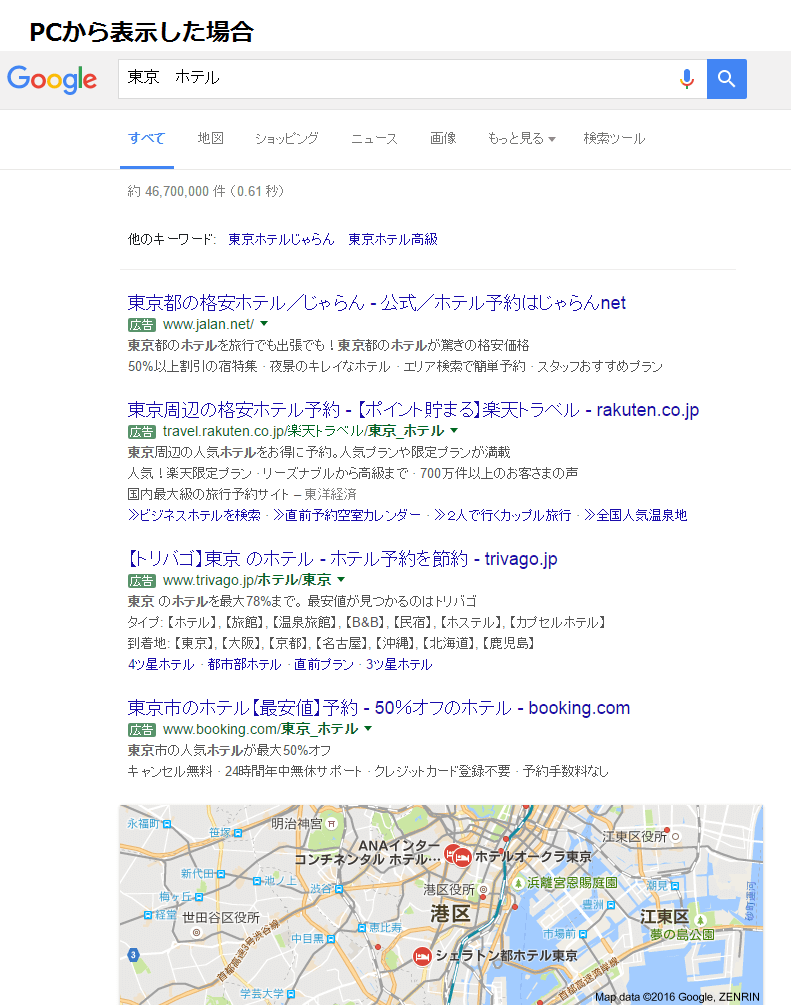The width and height of the screenshot is (791, 1005).
Task: Click 浜離宮恩賜庭園 park marker on map
Action: click(x=519, y=883)
